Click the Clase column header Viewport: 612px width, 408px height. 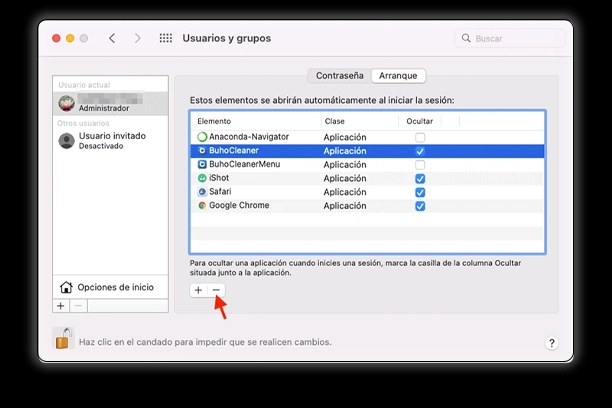[334, 121]
